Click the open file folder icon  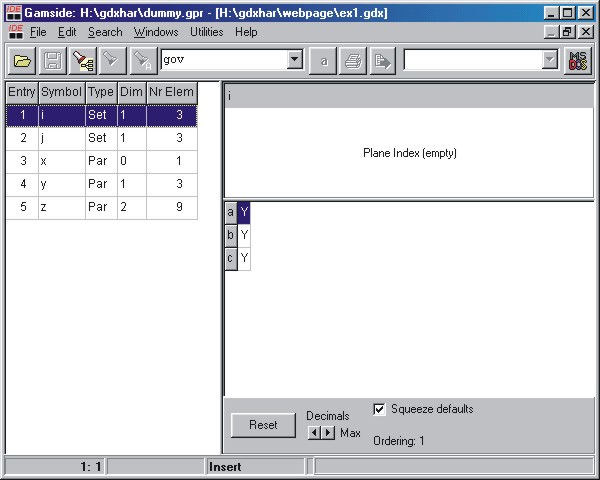(22, 62)
